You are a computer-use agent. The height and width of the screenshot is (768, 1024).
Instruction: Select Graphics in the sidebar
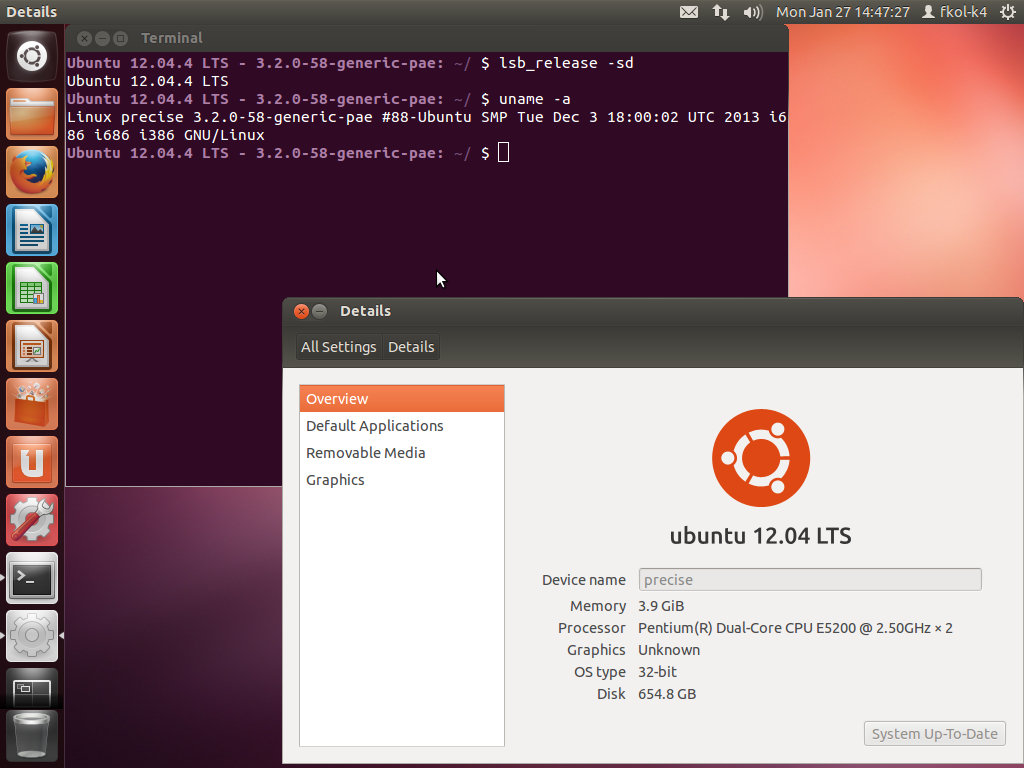point(402,480)
